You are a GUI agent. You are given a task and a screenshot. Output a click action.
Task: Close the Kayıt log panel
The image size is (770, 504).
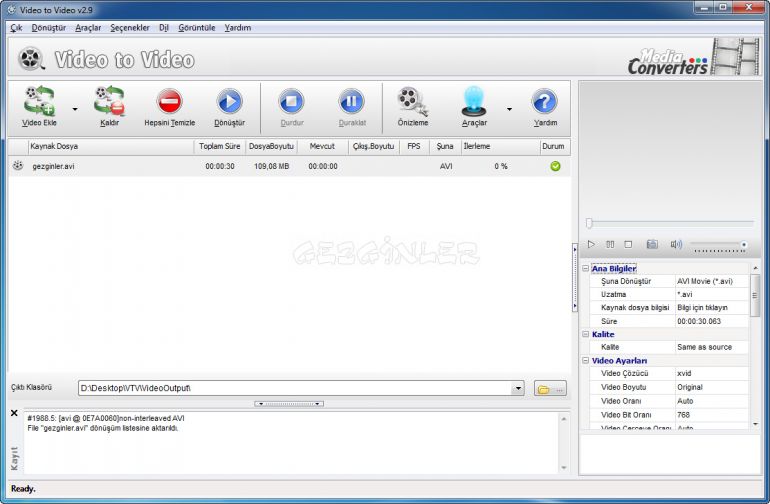pyautogui.click(x=14, y=413)
